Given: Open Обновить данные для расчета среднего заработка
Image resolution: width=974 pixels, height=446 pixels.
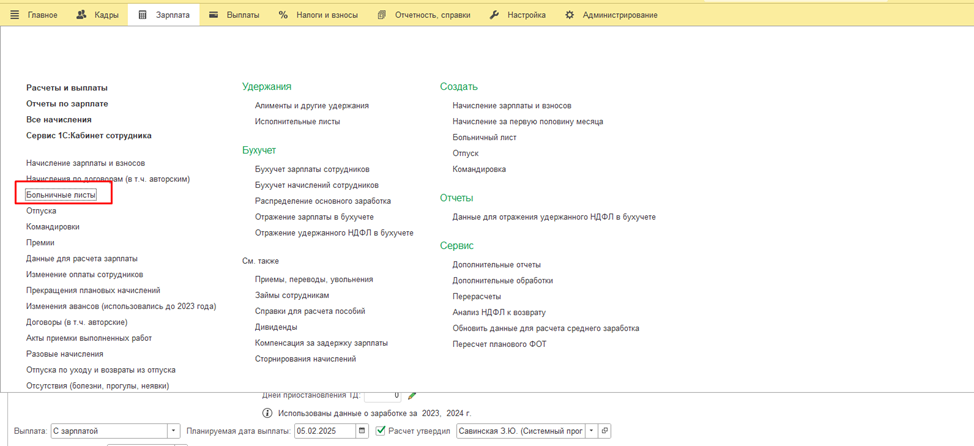Looking at the screenshot, I should (546, 328).
